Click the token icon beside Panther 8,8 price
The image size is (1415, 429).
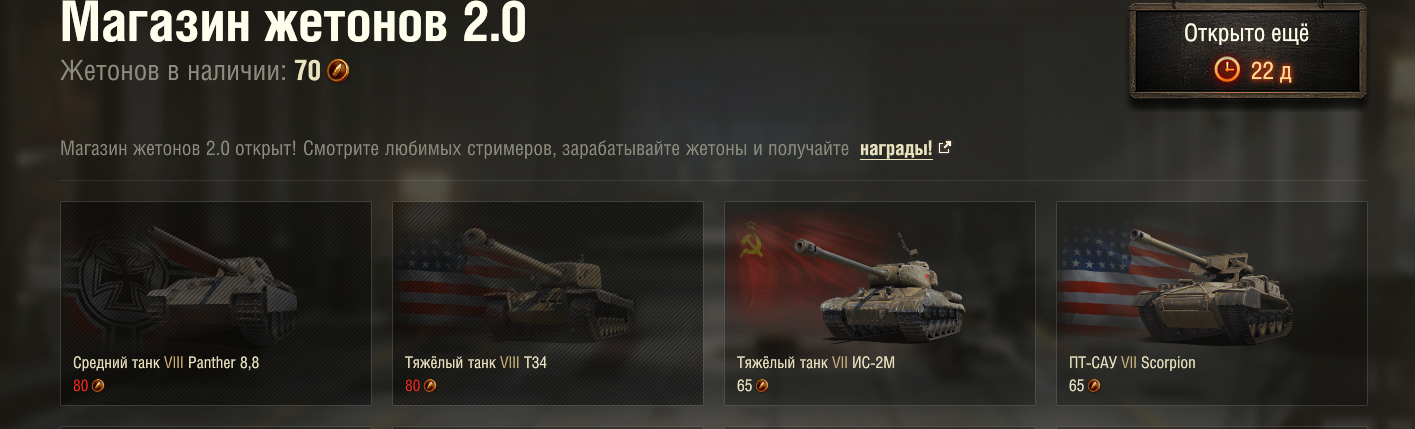pyautogui.click(x=98, y=386)
